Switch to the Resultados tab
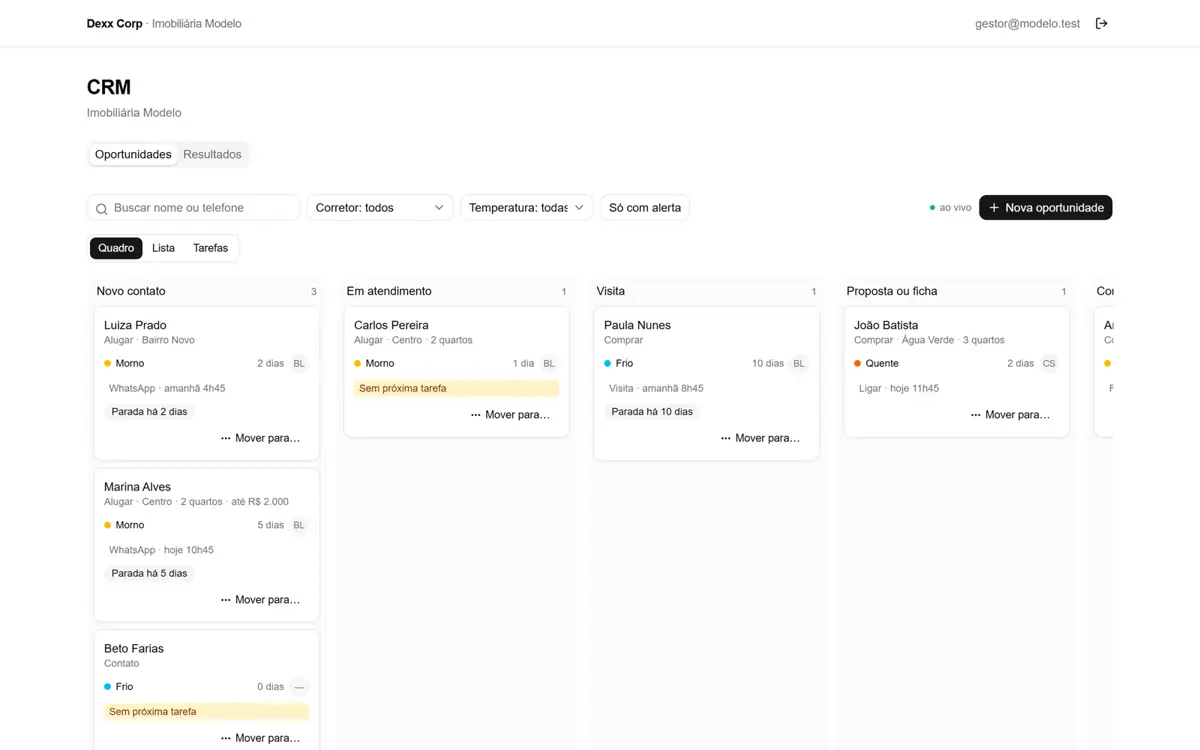 point(212,154)
